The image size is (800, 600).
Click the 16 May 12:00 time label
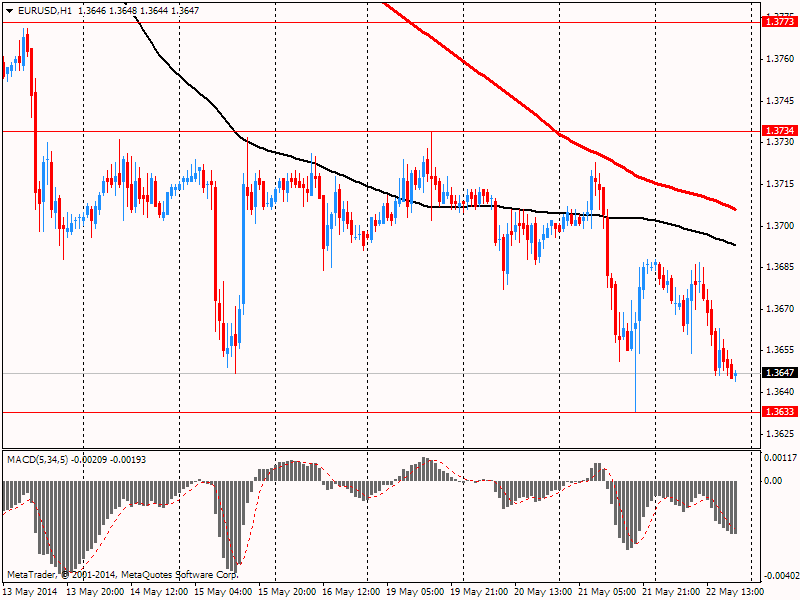351,592
